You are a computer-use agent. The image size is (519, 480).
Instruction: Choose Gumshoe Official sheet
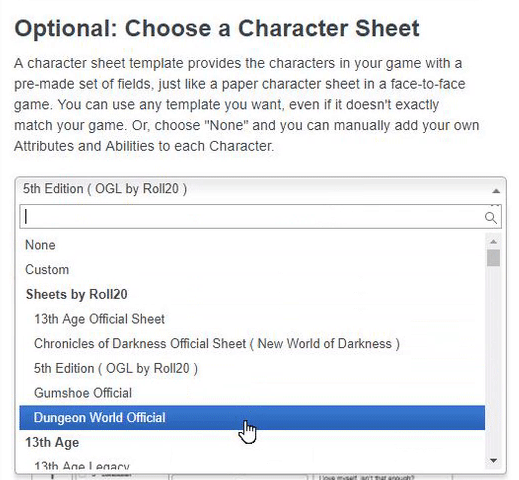[252, 393]
